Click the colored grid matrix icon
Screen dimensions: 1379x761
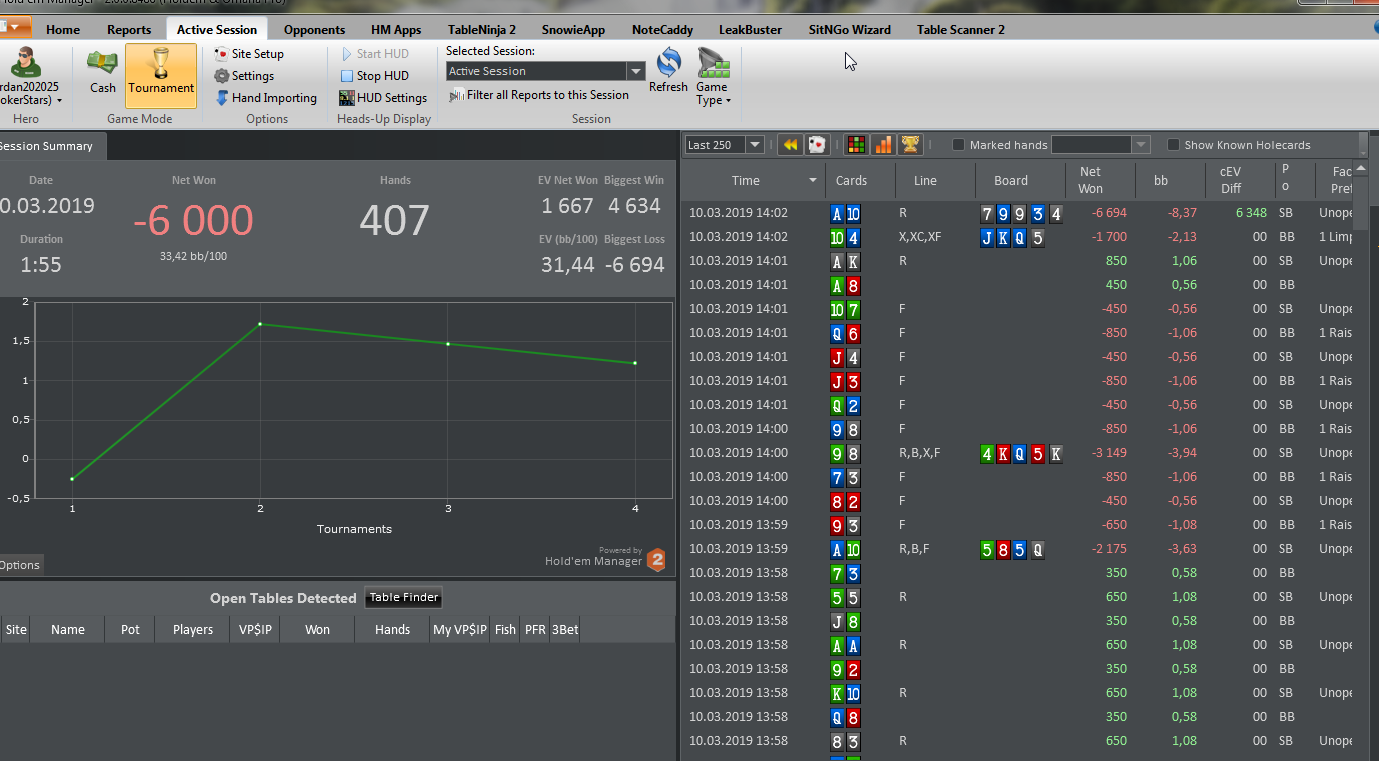coord(856,145)
